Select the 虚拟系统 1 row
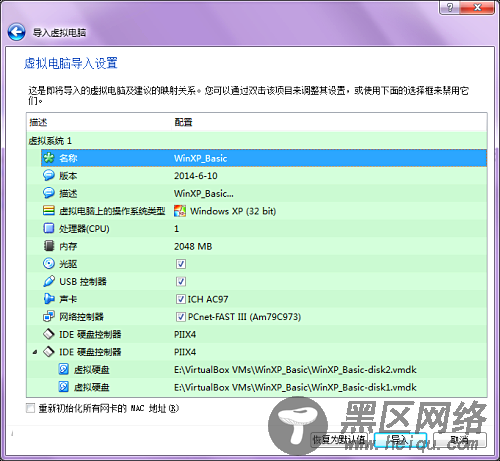The image size is (500, 461). tap(257, 141)
